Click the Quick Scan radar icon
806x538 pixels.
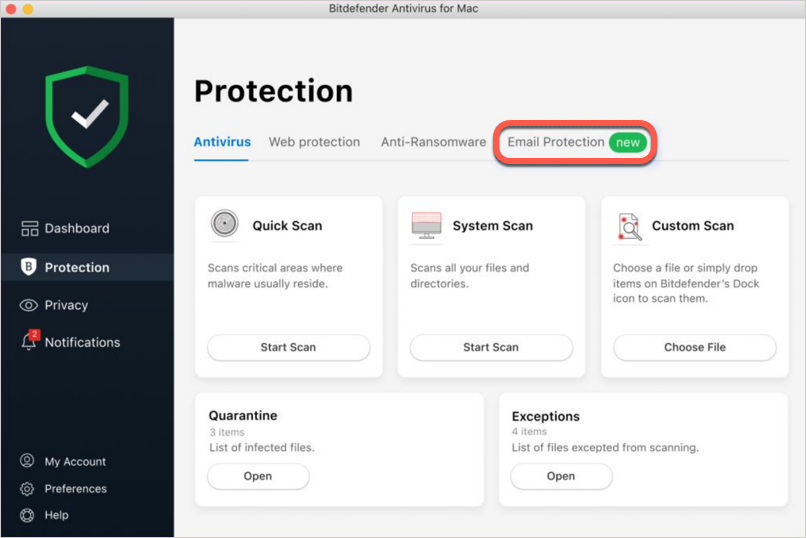tap(225, 224)
